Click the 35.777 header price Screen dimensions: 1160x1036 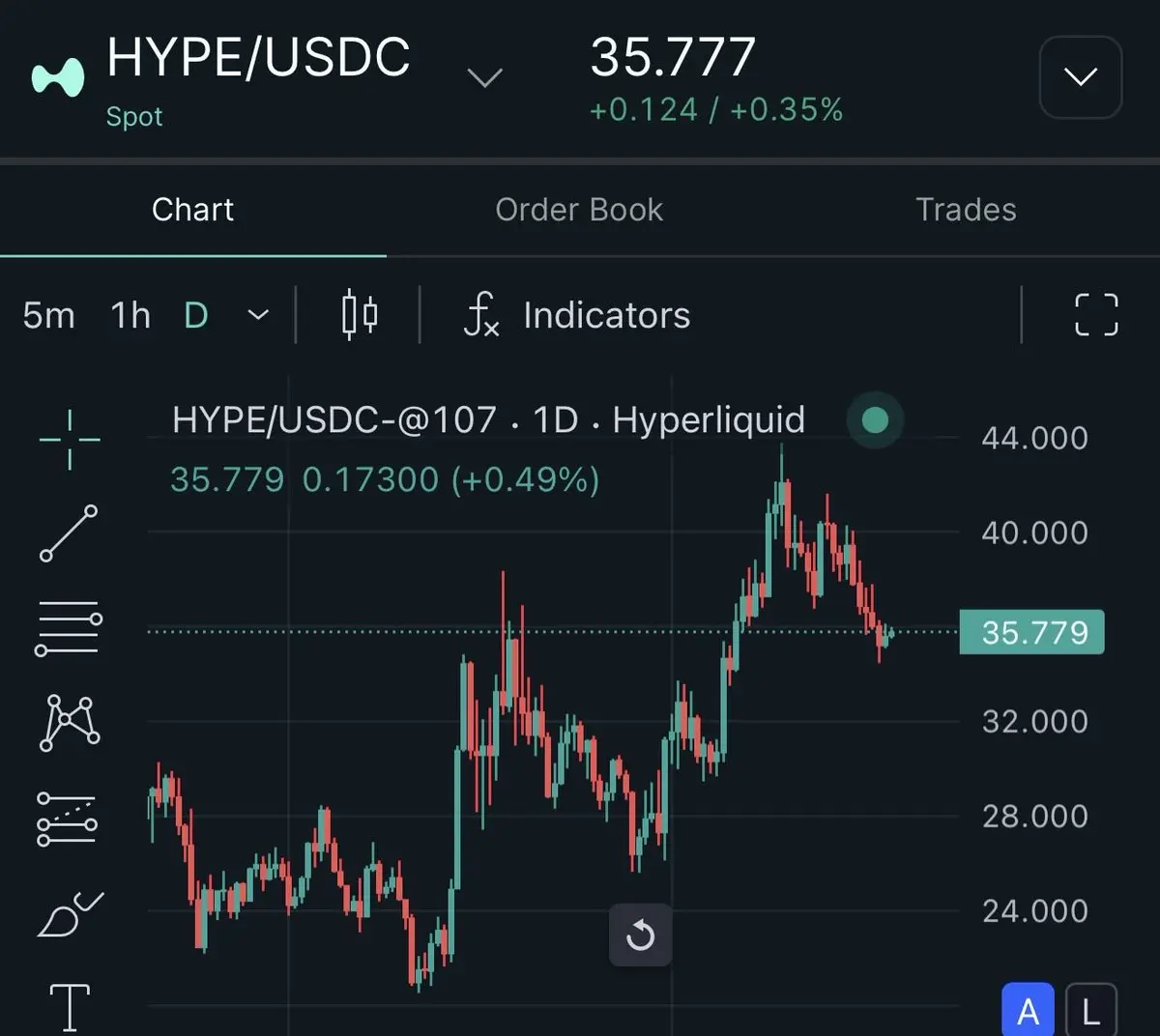coord(673,57)
